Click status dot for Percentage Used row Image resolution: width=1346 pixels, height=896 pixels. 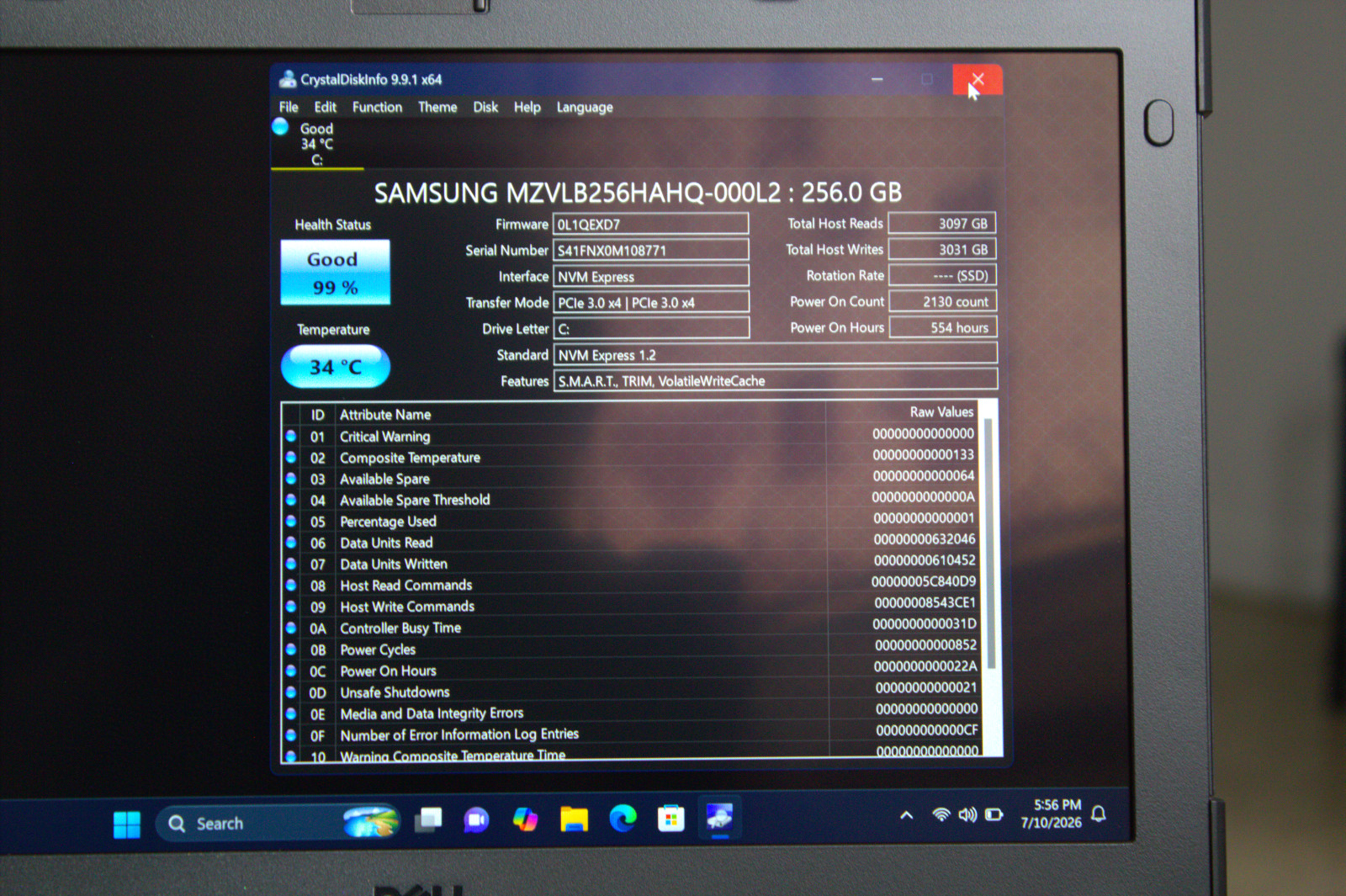[x=291, y=521]
